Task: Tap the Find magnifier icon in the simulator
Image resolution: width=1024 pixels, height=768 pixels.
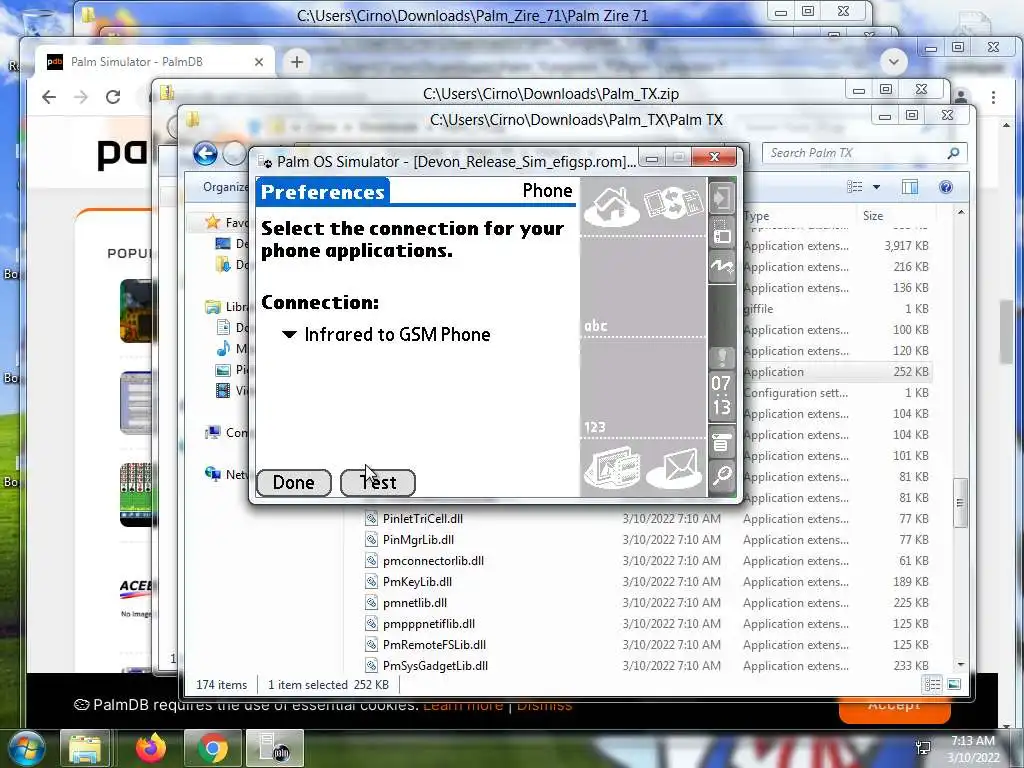Action: pyautogui.click(x=722, y=475)
